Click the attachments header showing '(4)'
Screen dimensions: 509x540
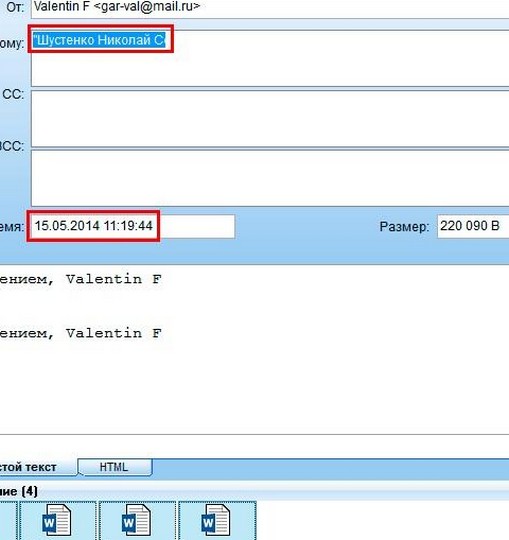(x=19, y=491)
